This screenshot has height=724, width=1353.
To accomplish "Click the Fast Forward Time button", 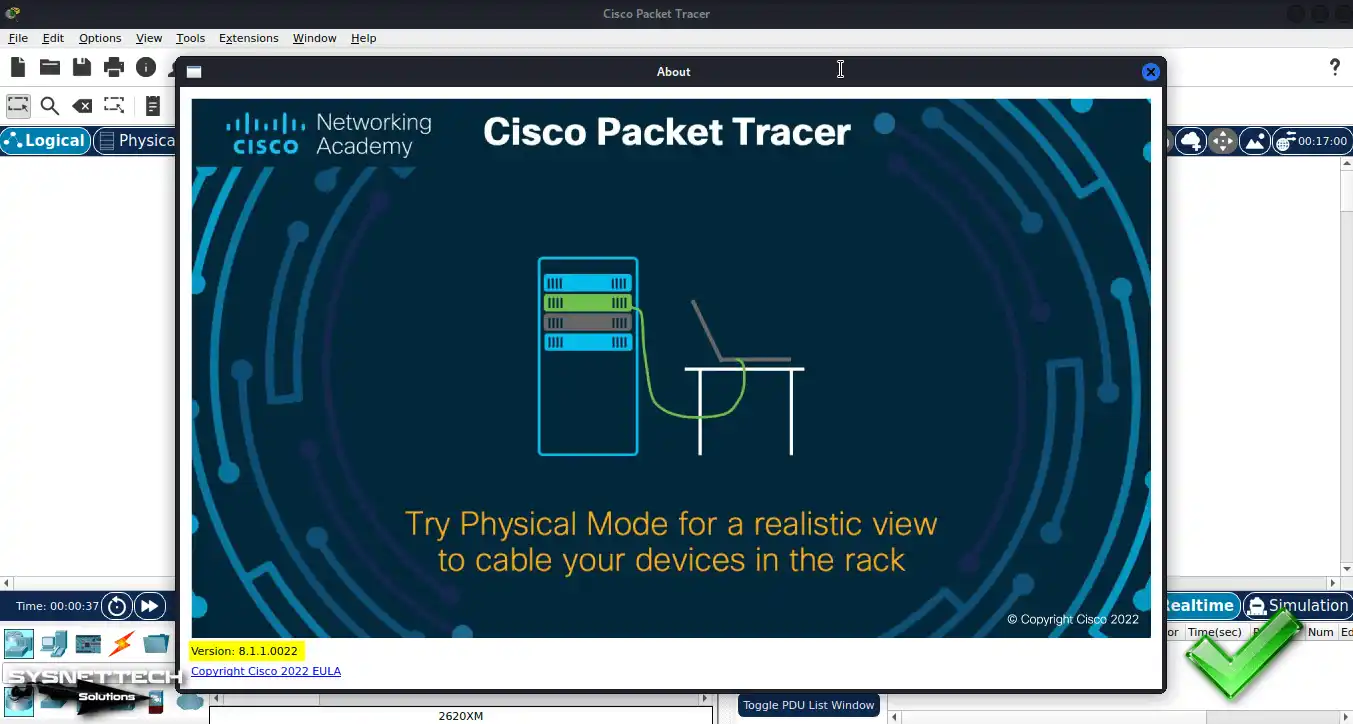I will click(x=149, y=606).
